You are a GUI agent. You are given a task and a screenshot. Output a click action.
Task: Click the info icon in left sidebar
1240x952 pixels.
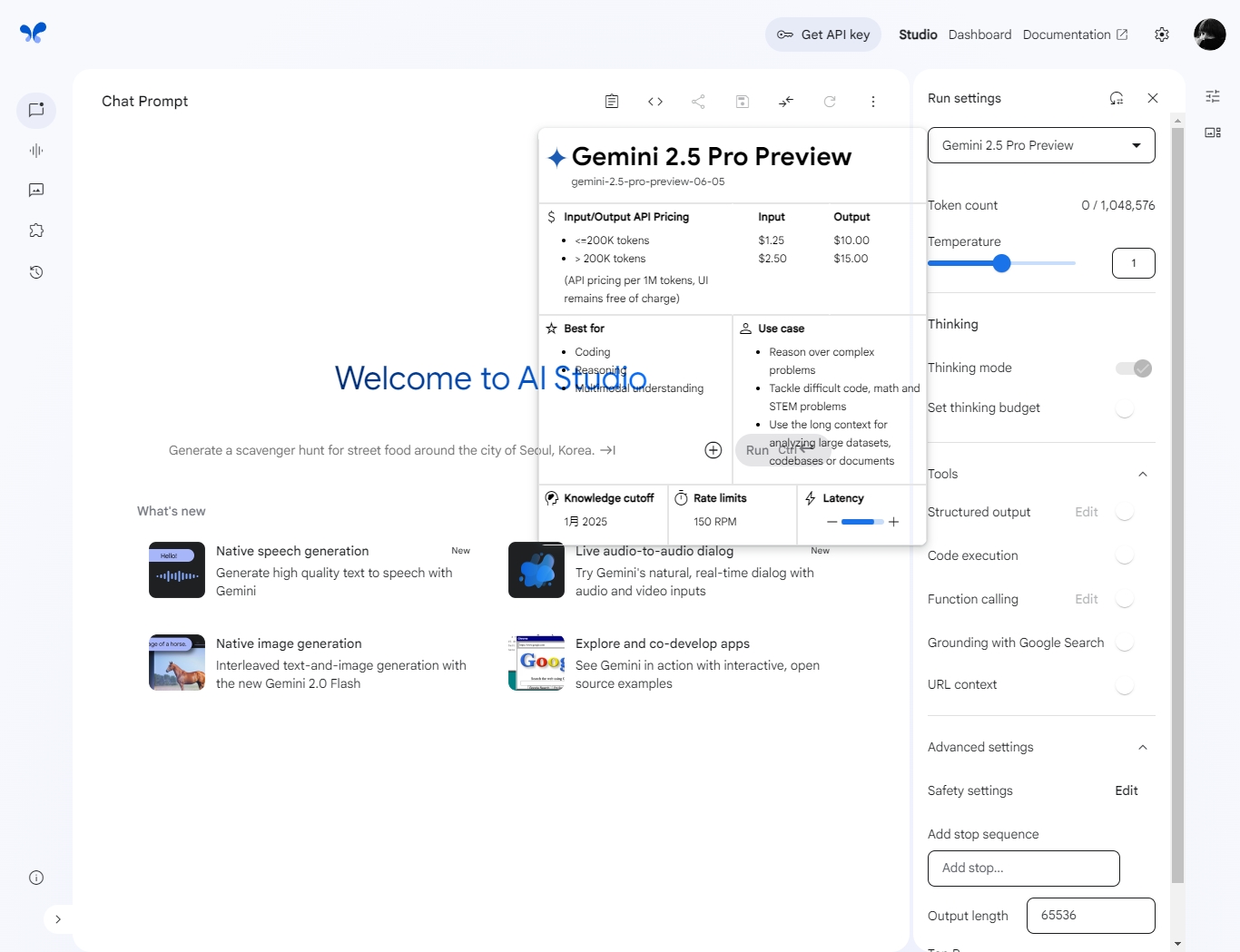tap(36, 878)
